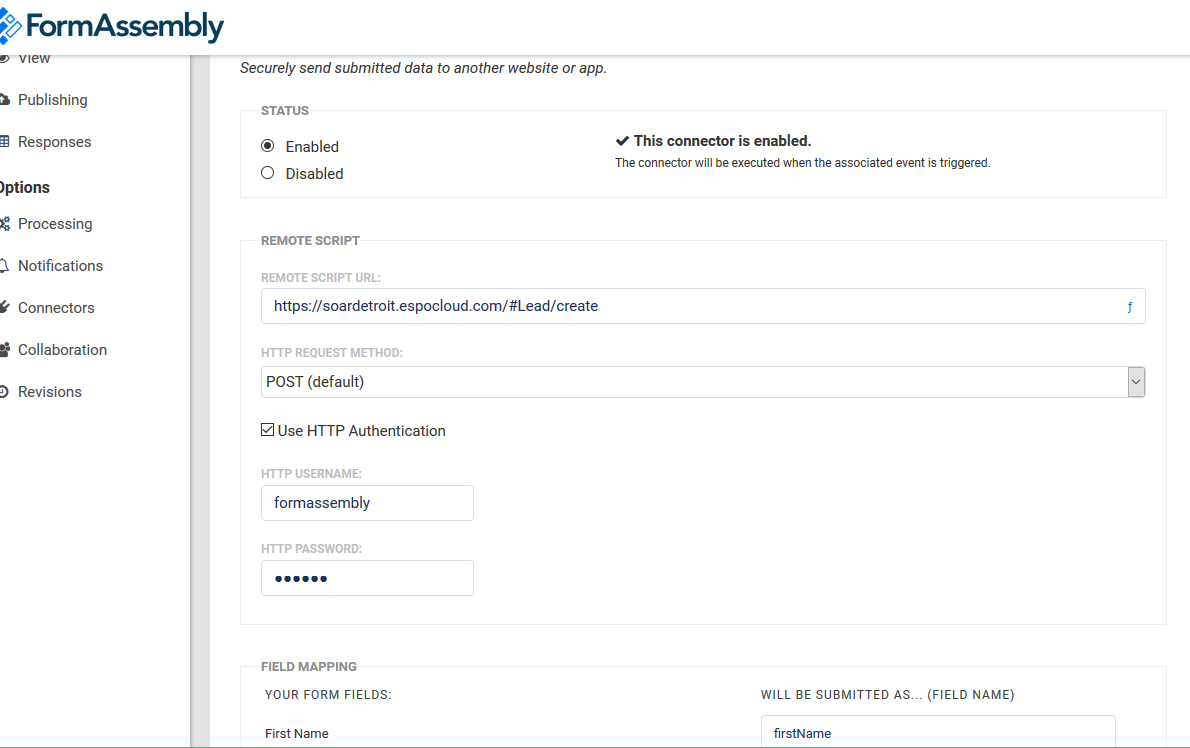The height and width of the screenshot is (748, 1190).
Task: Open the HTTP Request Method dropdown
Action: tap(690, 382)
